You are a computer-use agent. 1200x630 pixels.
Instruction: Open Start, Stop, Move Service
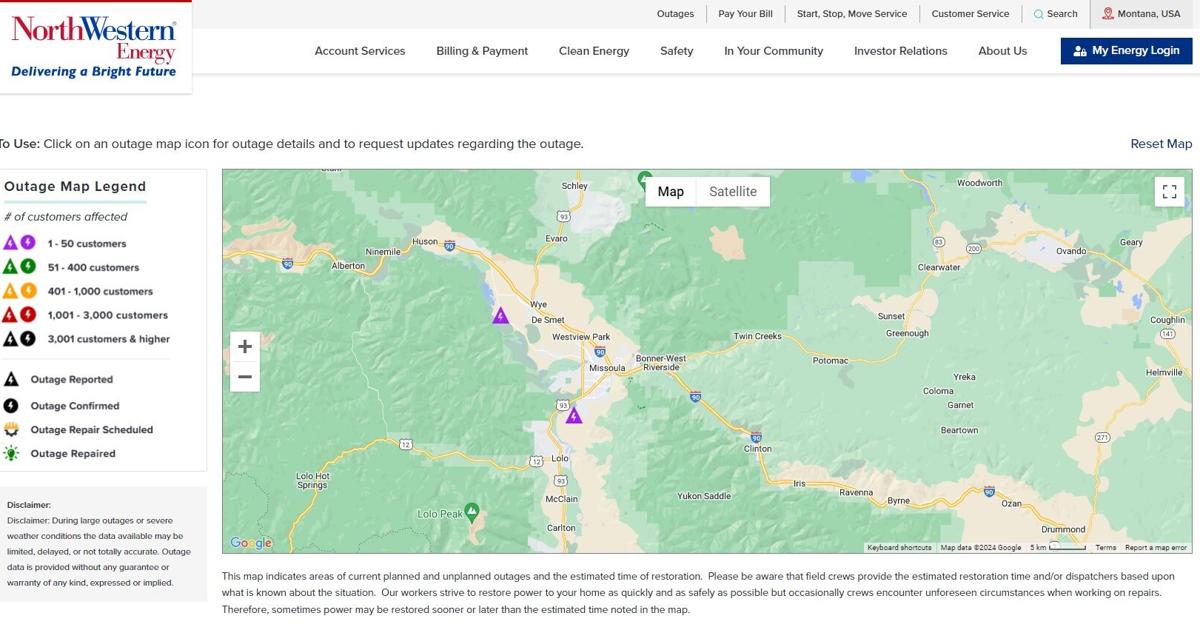click(852, 14)
